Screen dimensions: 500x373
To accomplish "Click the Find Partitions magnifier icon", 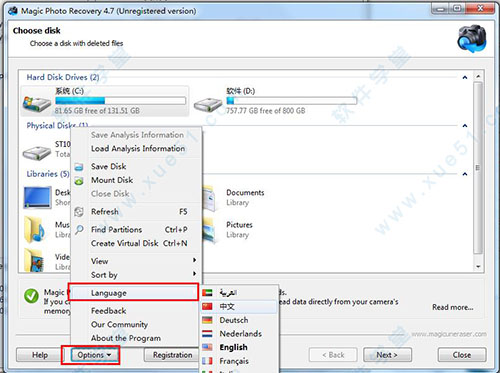I will click(79, 230).
